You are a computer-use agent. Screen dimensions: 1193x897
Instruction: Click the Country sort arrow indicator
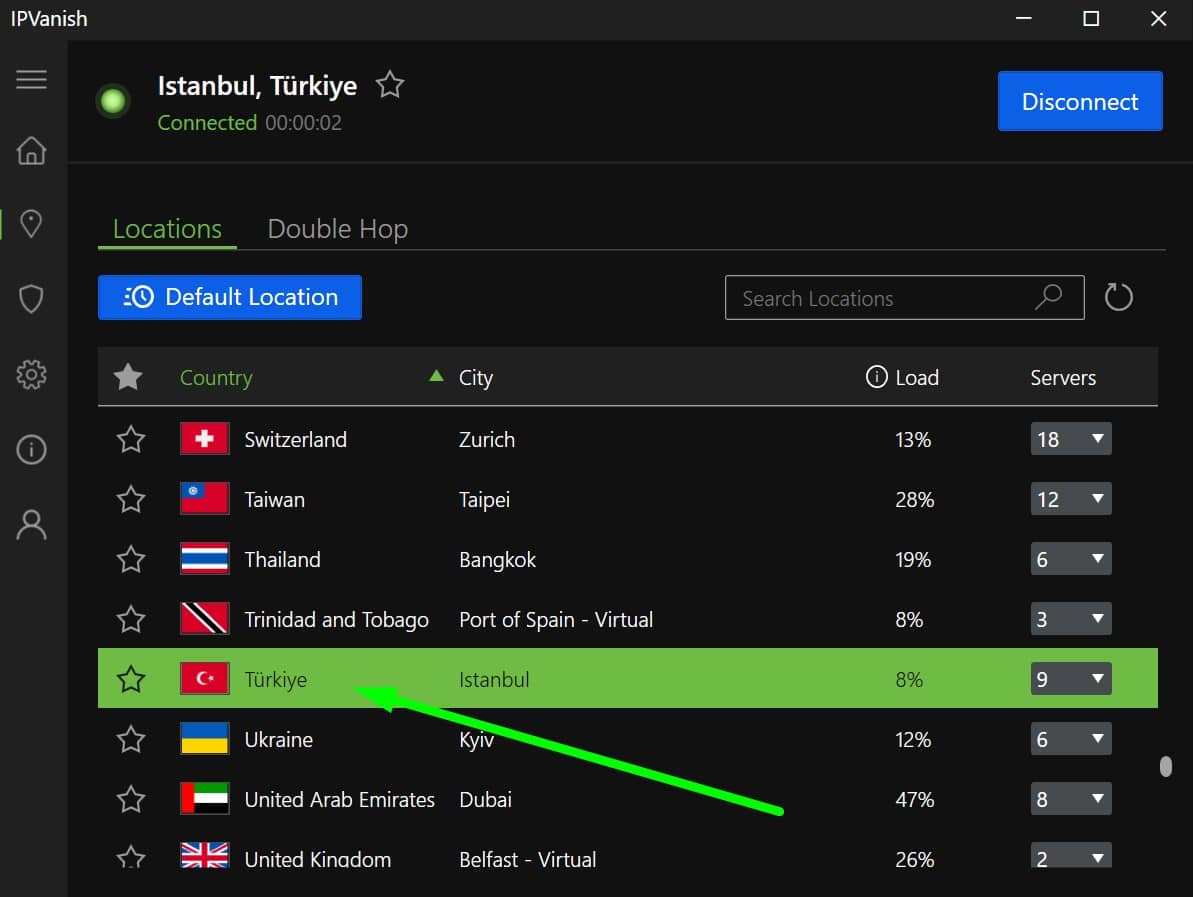pos(436,375)
